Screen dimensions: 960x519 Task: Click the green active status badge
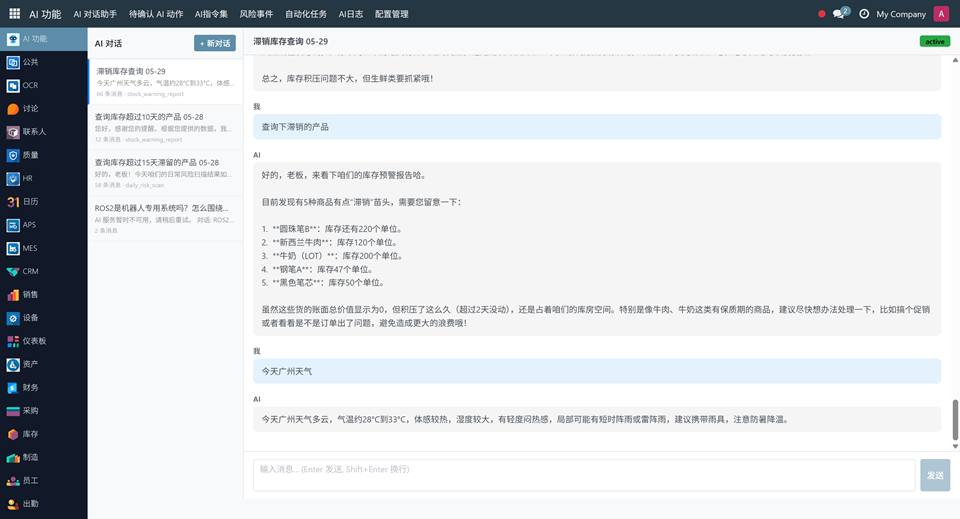(934, 42)
